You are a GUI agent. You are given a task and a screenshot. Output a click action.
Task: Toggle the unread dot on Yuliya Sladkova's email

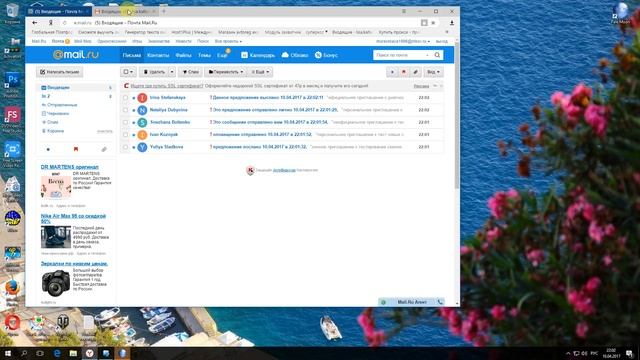(134, 147)
